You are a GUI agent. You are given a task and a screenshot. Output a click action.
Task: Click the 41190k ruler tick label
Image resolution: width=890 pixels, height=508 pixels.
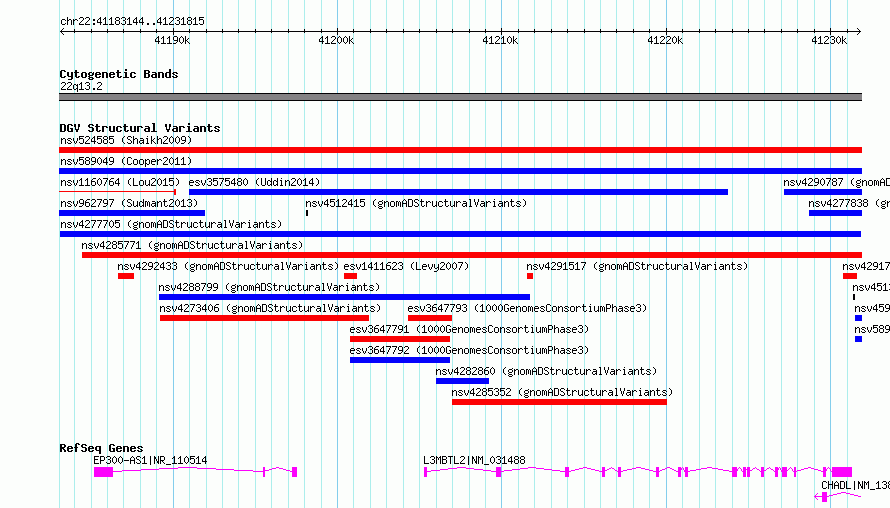click(x=172, y=40)
